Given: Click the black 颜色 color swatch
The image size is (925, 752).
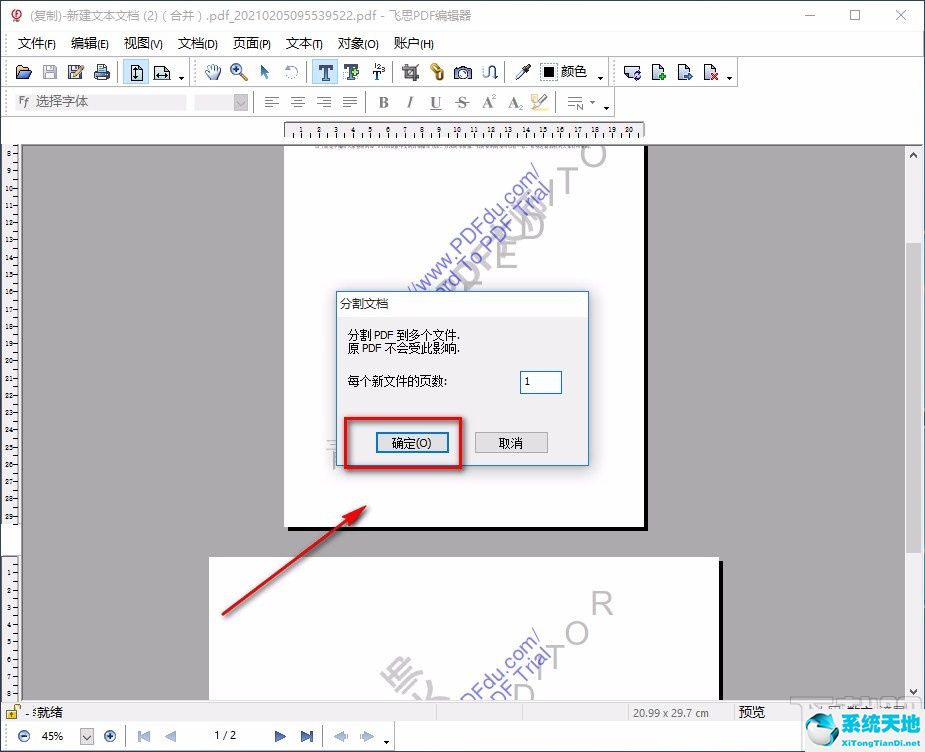Looking at the screenshot, I should (x=549, y=72).
